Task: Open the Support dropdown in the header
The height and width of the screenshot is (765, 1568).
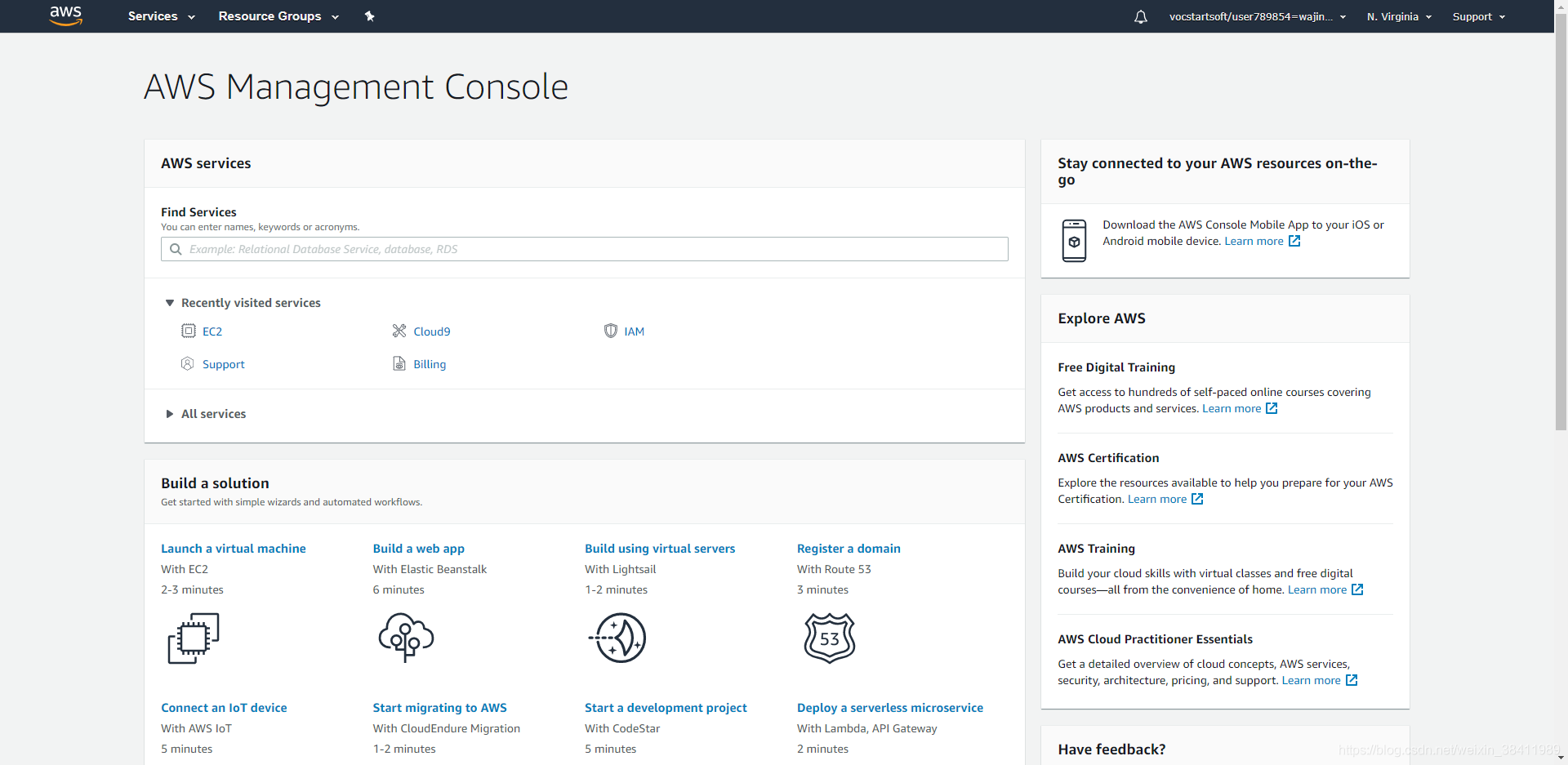Action: point(1478,16)
